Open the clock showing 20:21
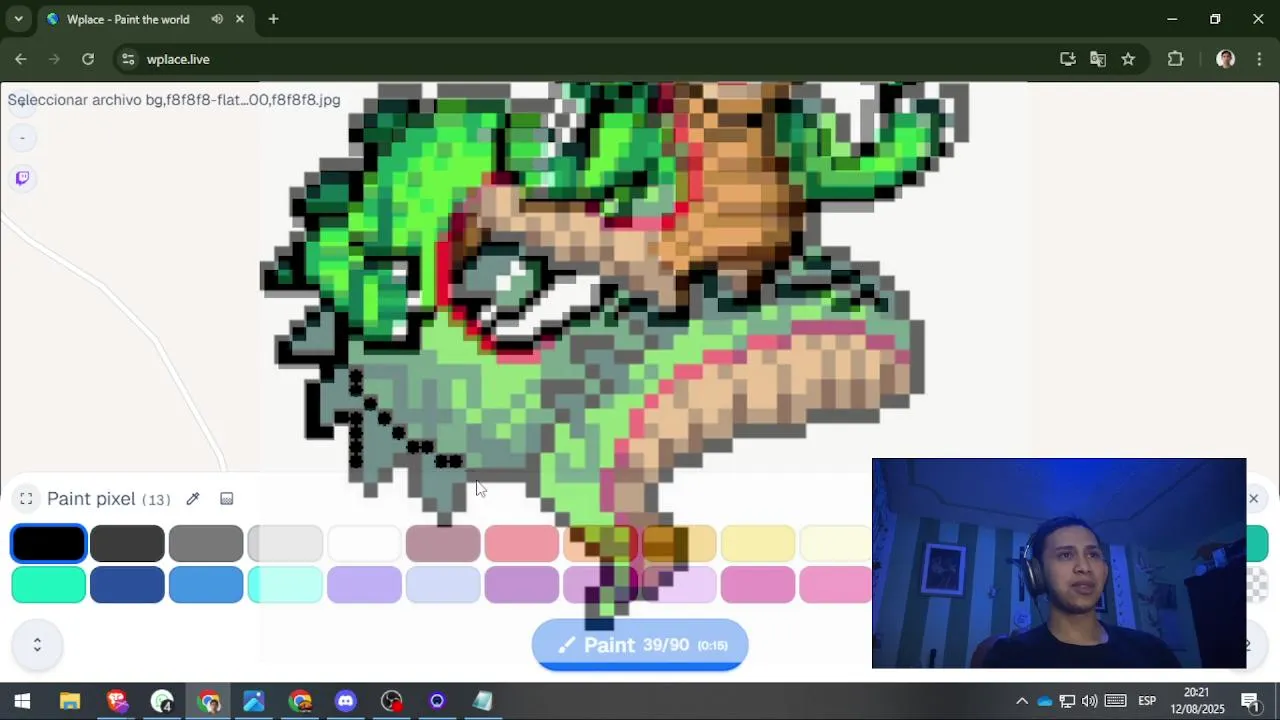 click(1197, 701)
